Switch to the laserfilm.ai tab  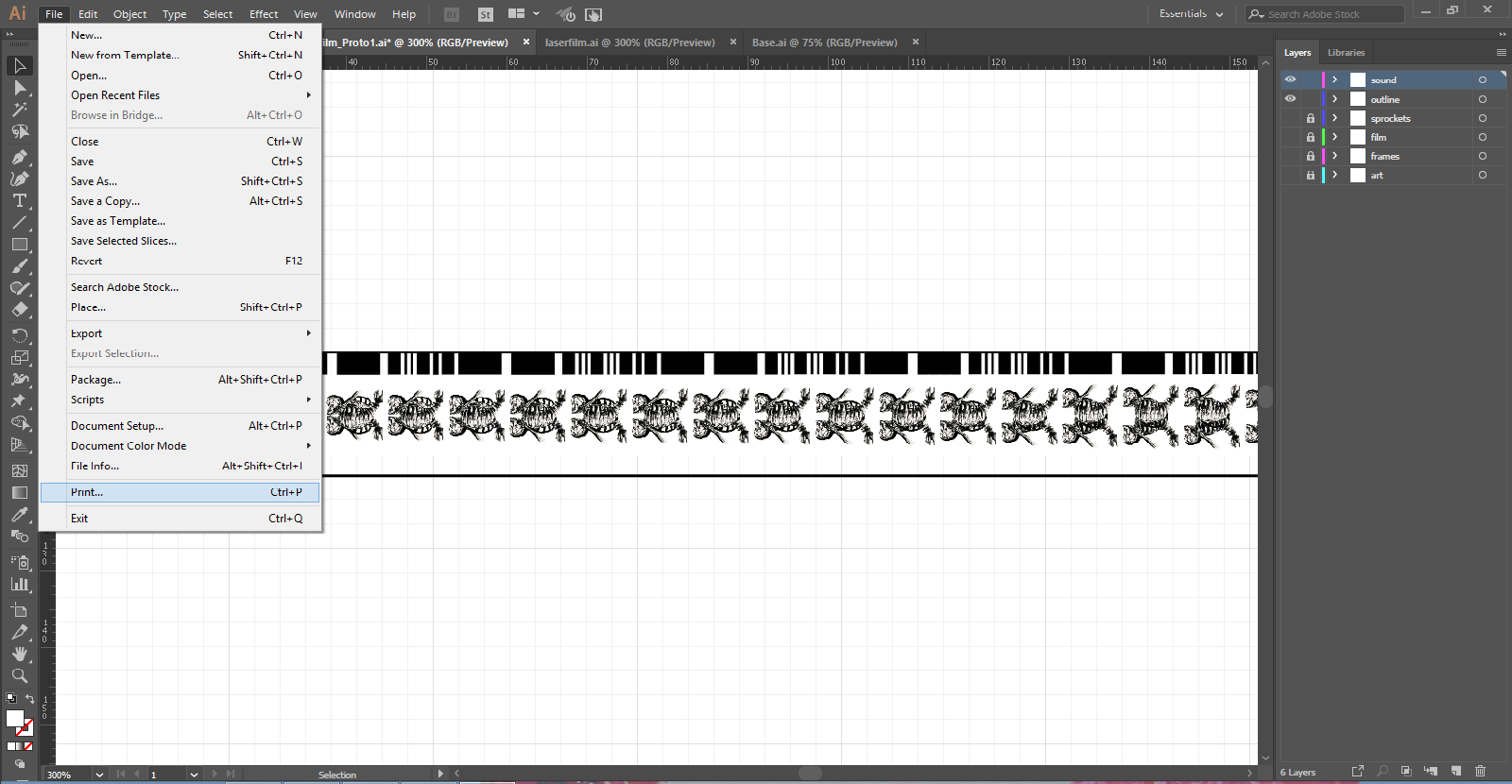point(629,43)
